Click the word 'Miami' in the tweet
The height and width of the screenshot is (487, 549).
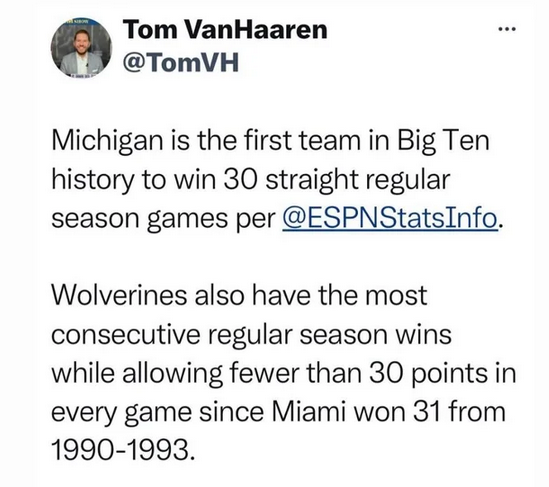point(305,412)
